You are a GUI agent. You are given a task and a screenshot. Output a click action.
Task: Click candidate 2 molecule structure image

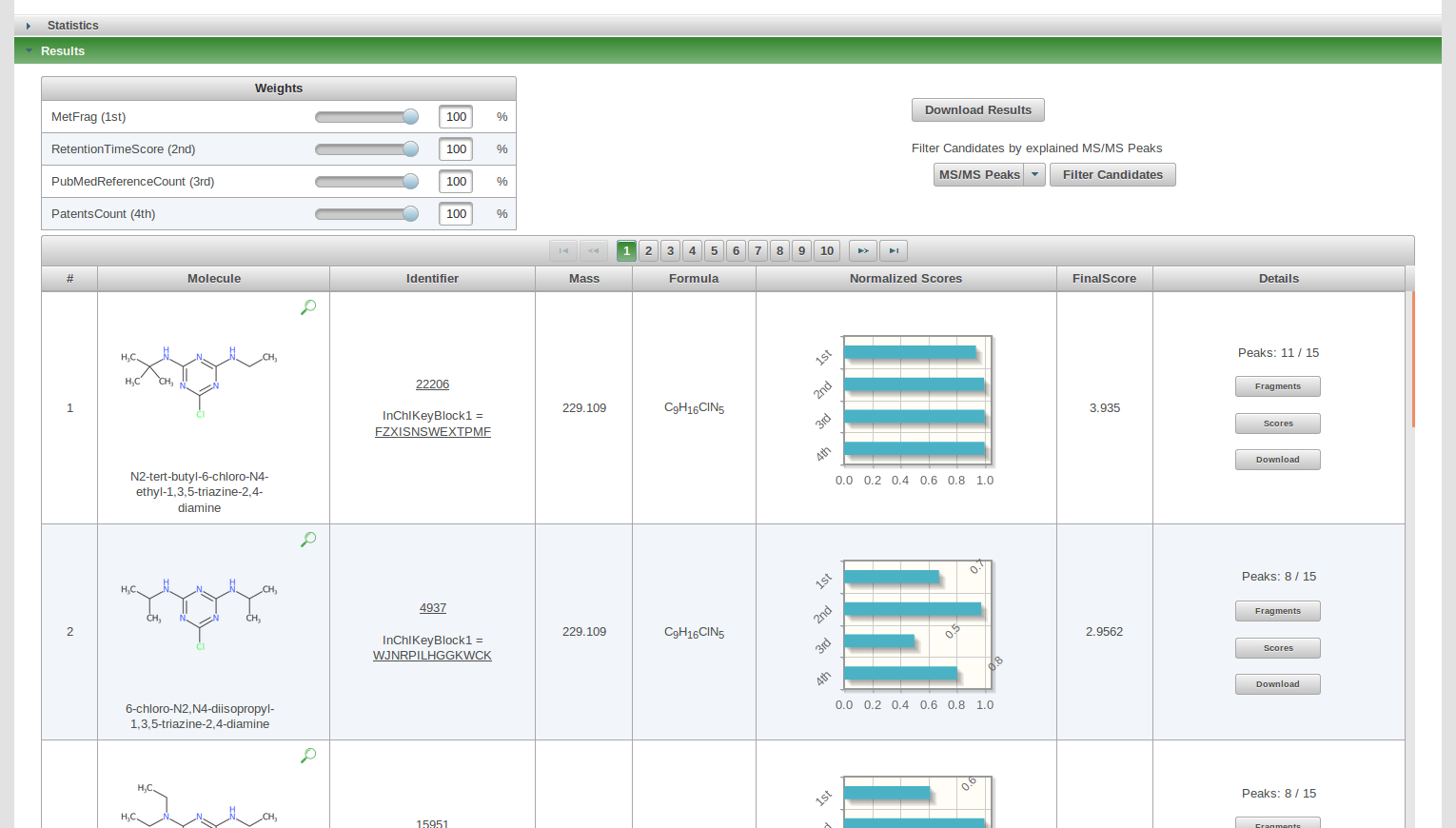click(x=199, y=614)
